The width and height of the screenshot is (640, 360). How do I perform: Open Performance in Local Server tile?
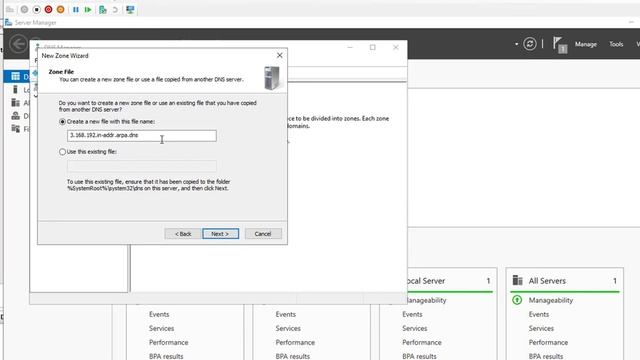coord(422,342)
